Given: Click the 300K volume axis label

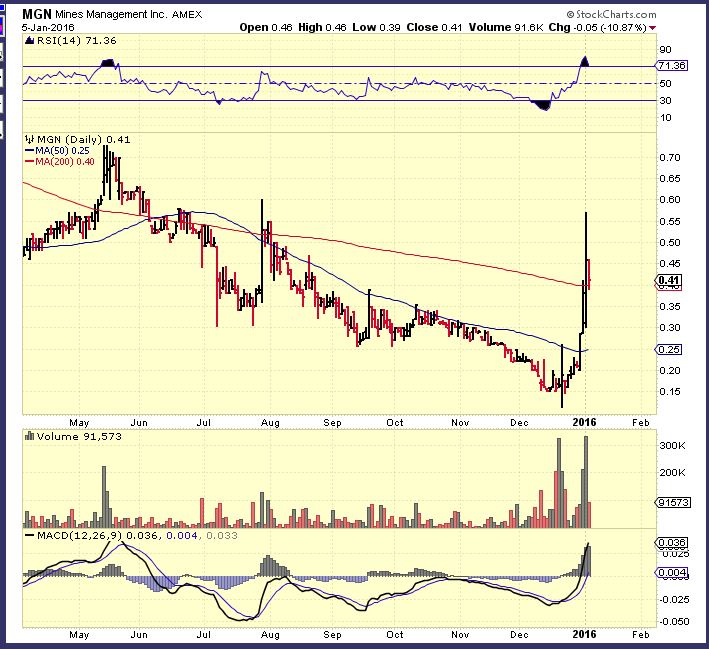Looking at the screenshot, I should [672, 446].
